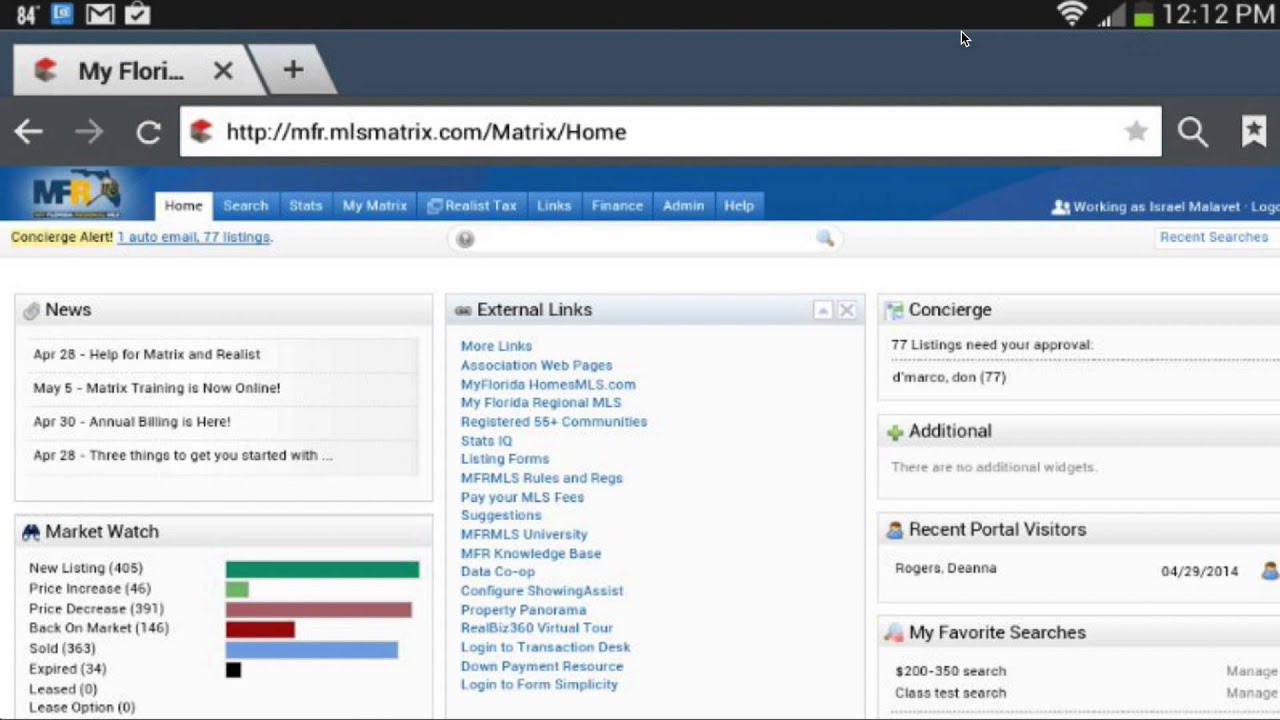
Task: Click the green New Listing bar
Action: point(322,569)
